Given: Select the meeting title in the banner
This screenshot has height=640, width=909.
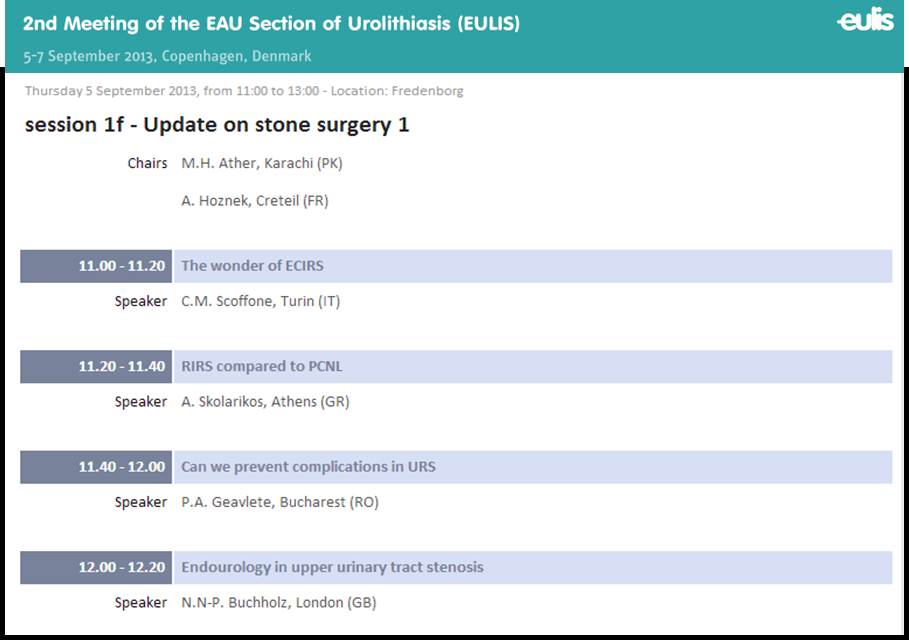Looking at the screenshot, I should point(271,23).
